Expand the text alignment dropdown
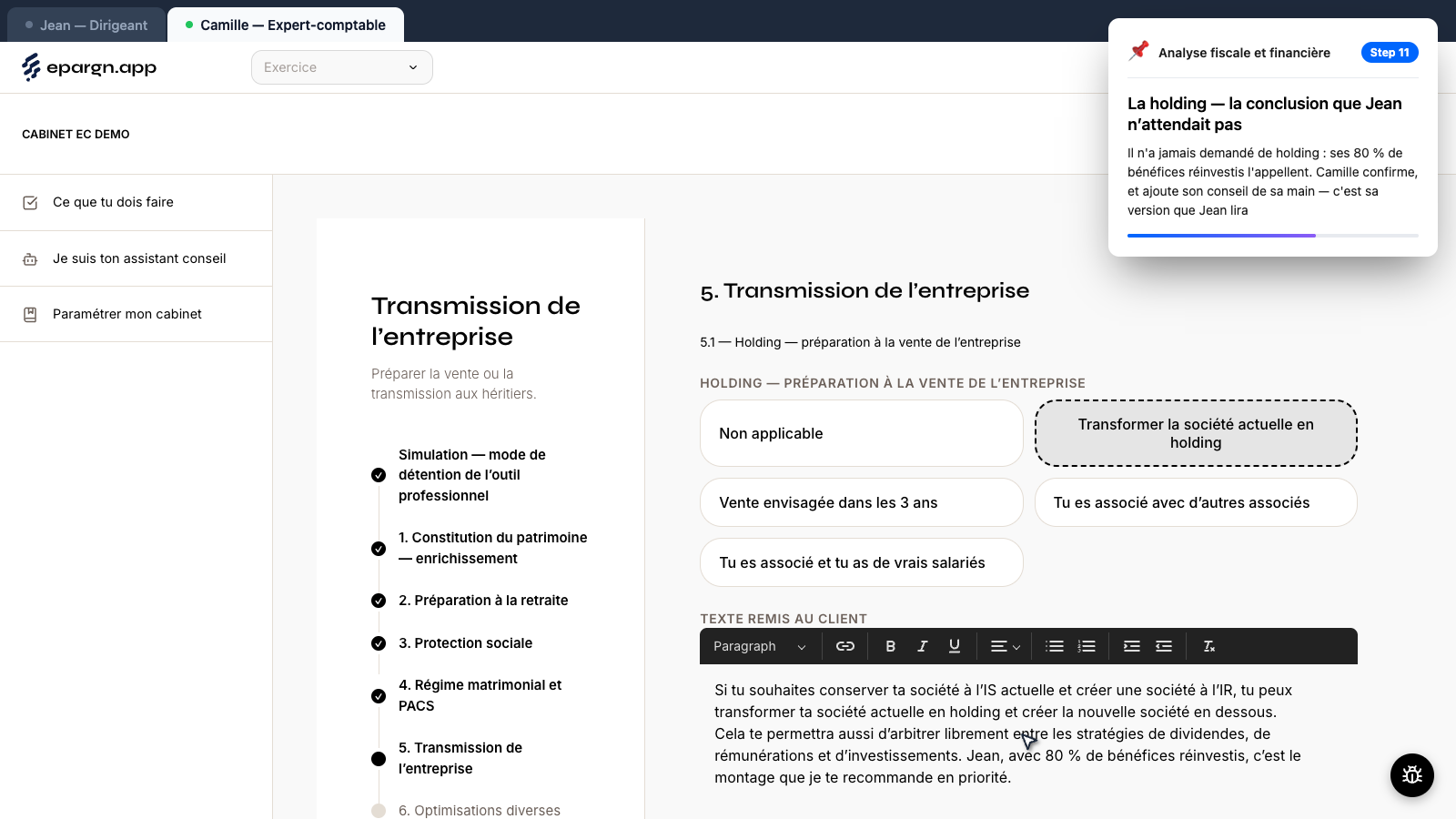The width and height of the screenshot is (1456, 819). (x=1006, y=646)
